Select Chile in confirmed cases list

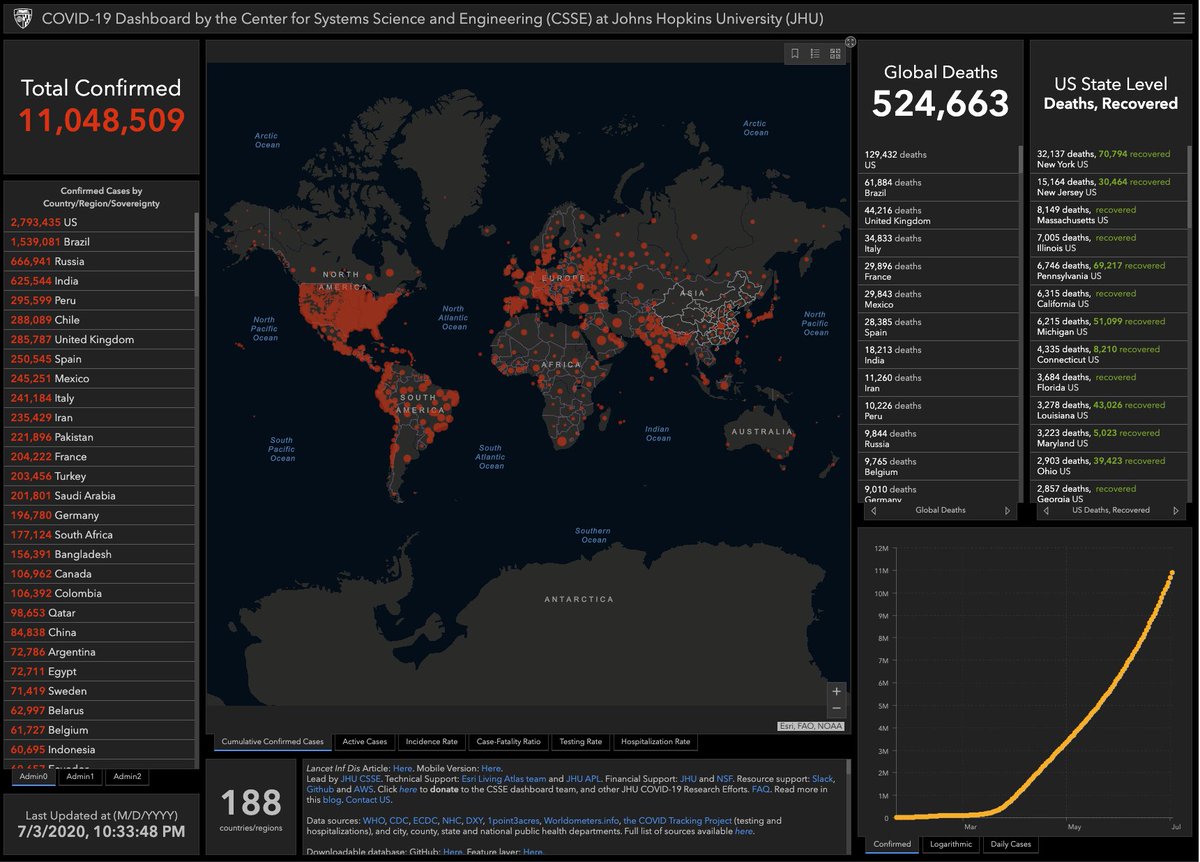click(100, 320)
